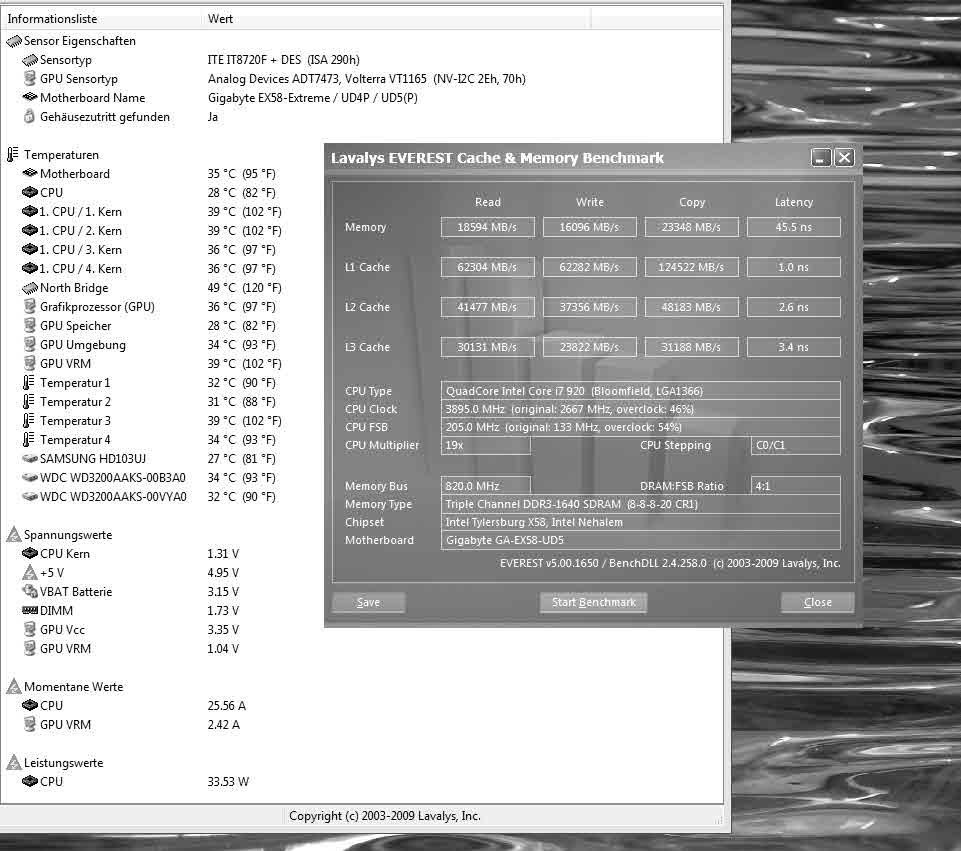The image size is (961, 851).
Task: Click the Memory Type DDR3-1640 SDRAM field
Action: 640,504
